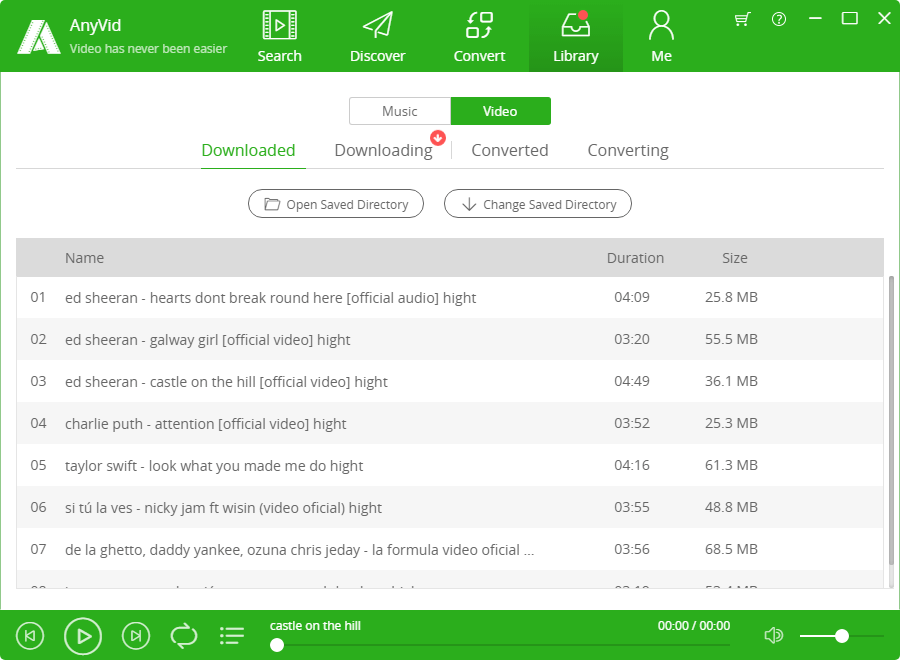Click the list vertical scrollbar
Image resolution: width=900 pixels, height=660 pixels.
pyautogui.click(x=891, y=420)
